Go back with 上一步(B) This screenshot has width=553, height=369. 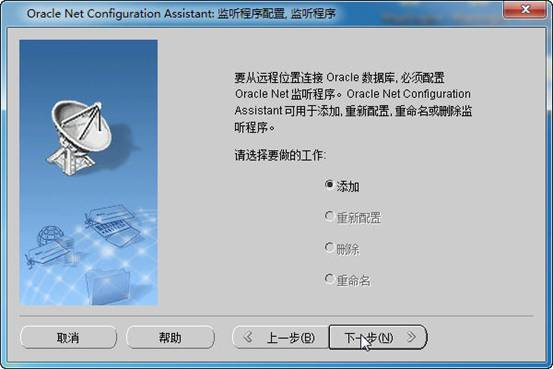click(280, 338)
